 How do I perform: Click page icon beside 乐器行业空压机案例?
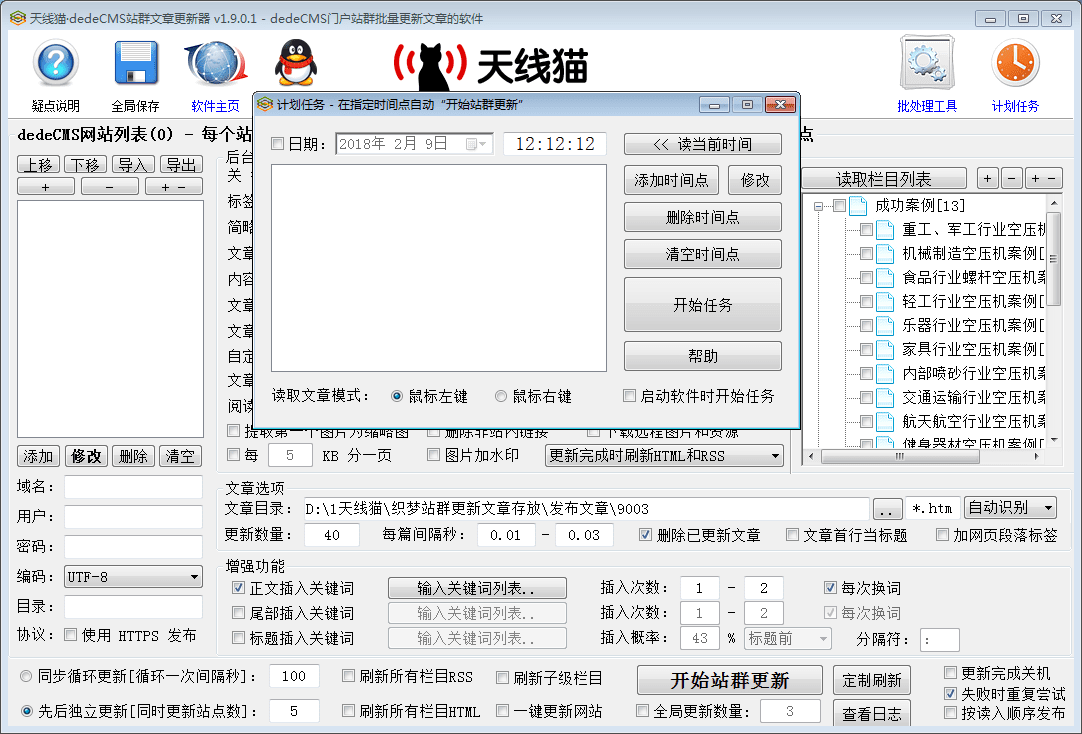[885, 326]
